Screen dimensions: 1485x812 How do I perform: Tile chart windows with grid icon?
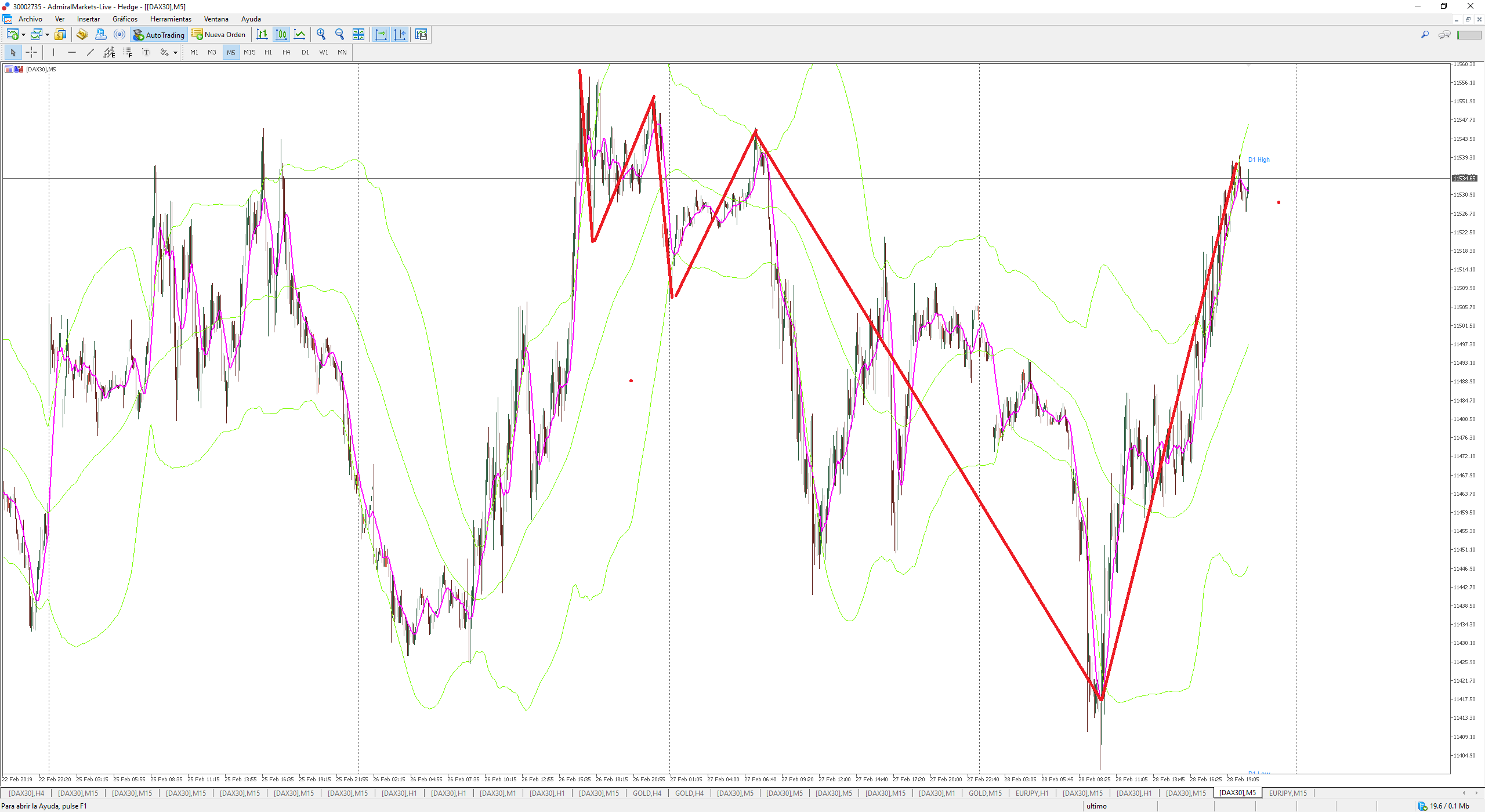(x=358, y=35)
